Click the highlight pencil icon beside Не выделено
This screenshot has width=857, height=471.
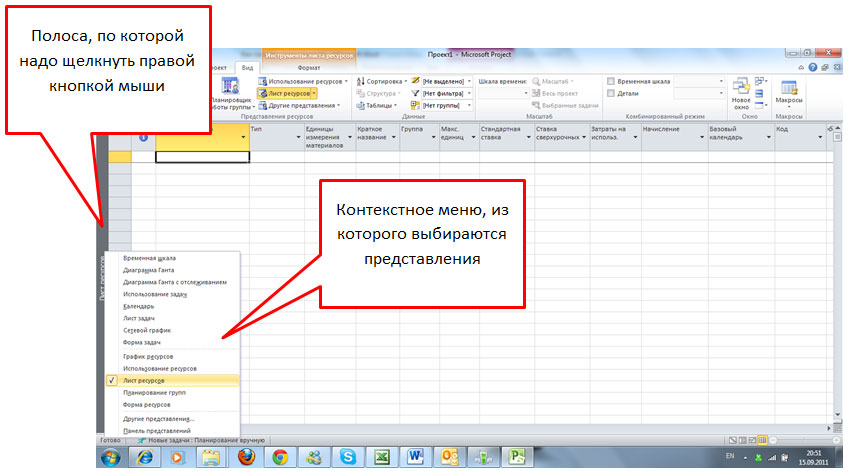415,81
